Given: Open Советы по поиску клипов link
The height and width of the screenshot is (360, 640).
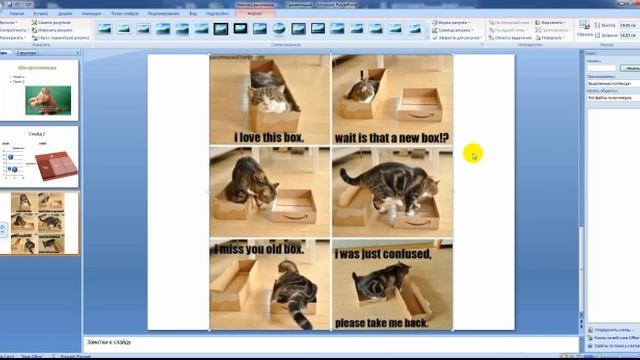Looking at the screenshot, I should 615,346.
